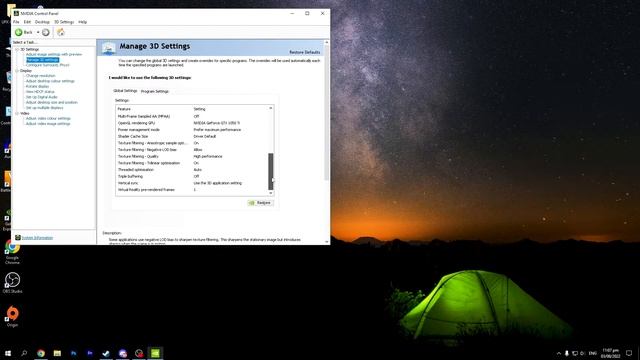Open the notification center icon

(x=629, y=353)
